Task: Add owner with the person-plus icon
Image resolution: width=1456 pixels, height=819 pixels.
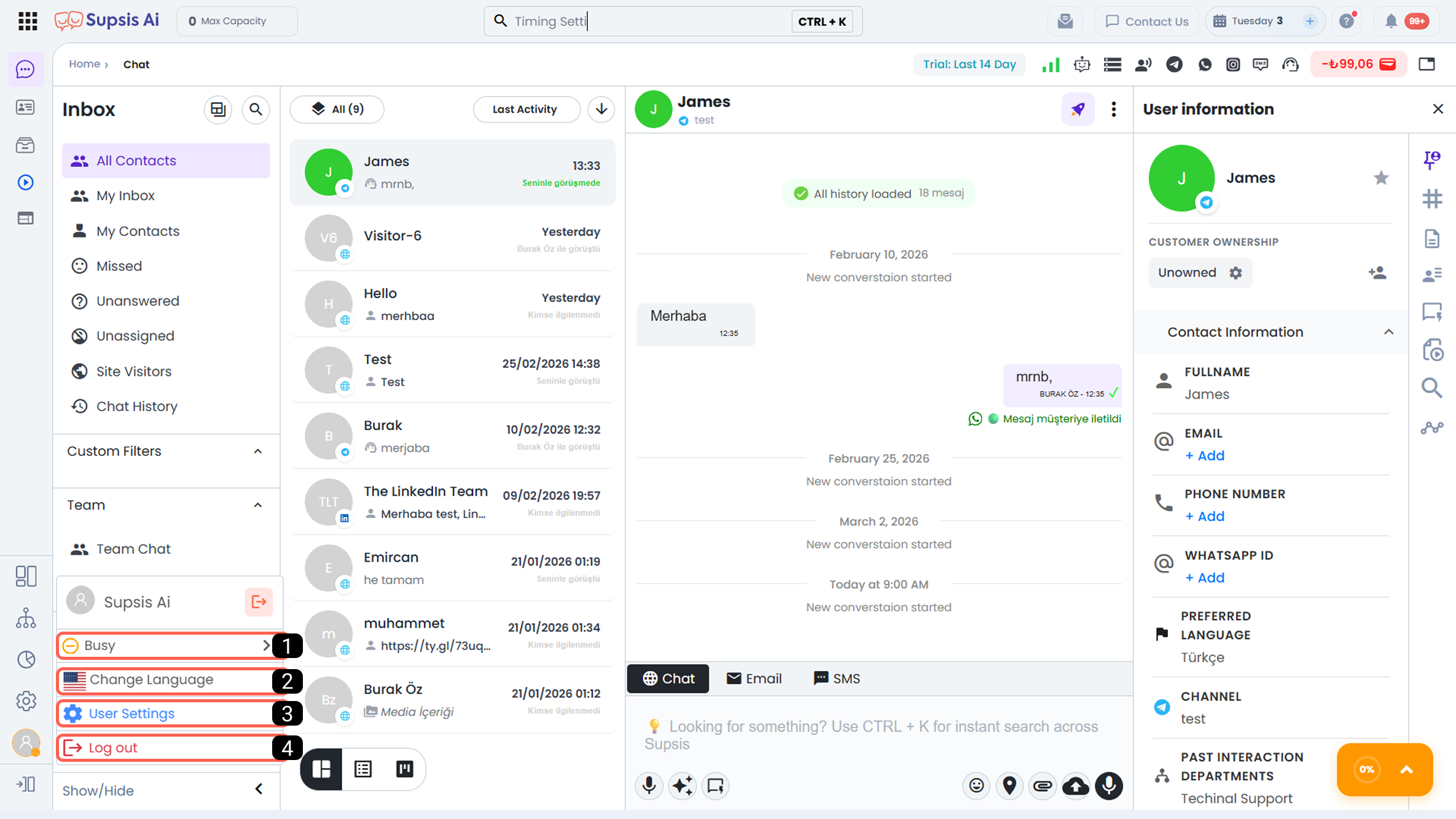Action: coord(1377,272)
